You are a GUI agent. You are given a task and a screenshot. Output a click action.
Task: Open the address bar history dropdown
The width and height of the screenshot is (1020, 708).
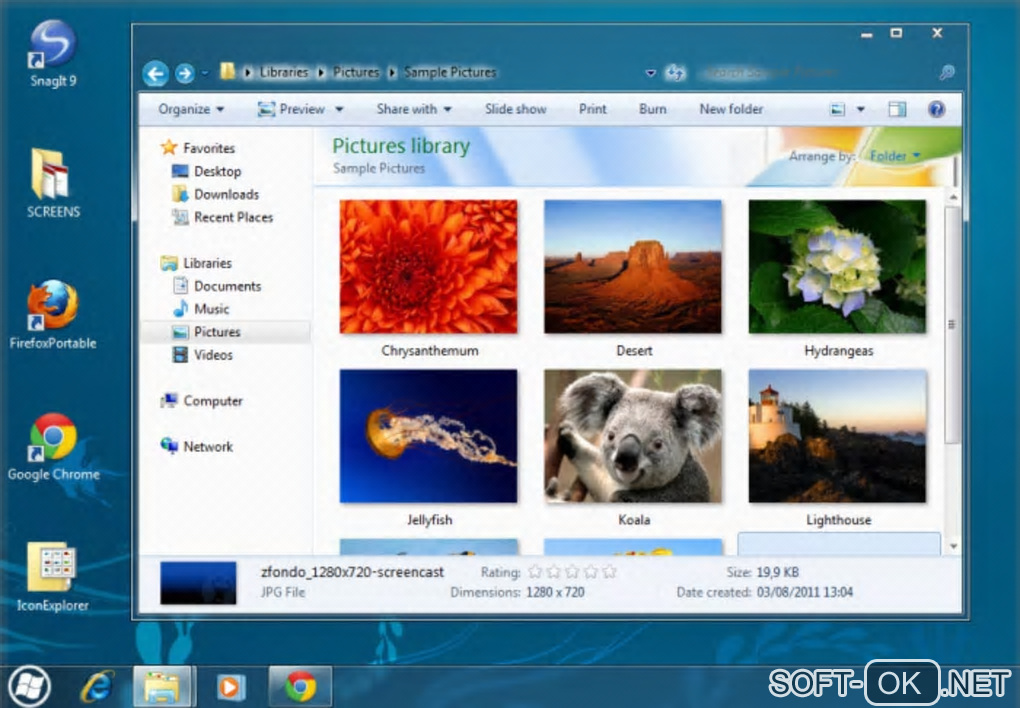[x=650, y=73]
